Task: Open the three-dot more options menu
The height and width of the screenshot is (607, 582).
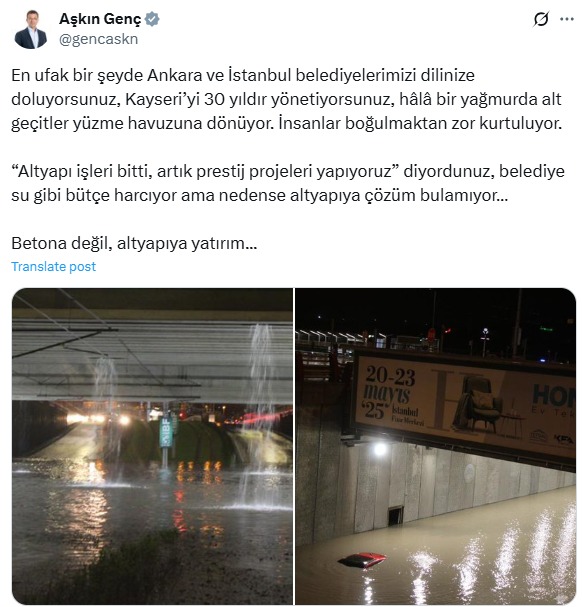Action: pyautogui.click(x=567, y=19)
